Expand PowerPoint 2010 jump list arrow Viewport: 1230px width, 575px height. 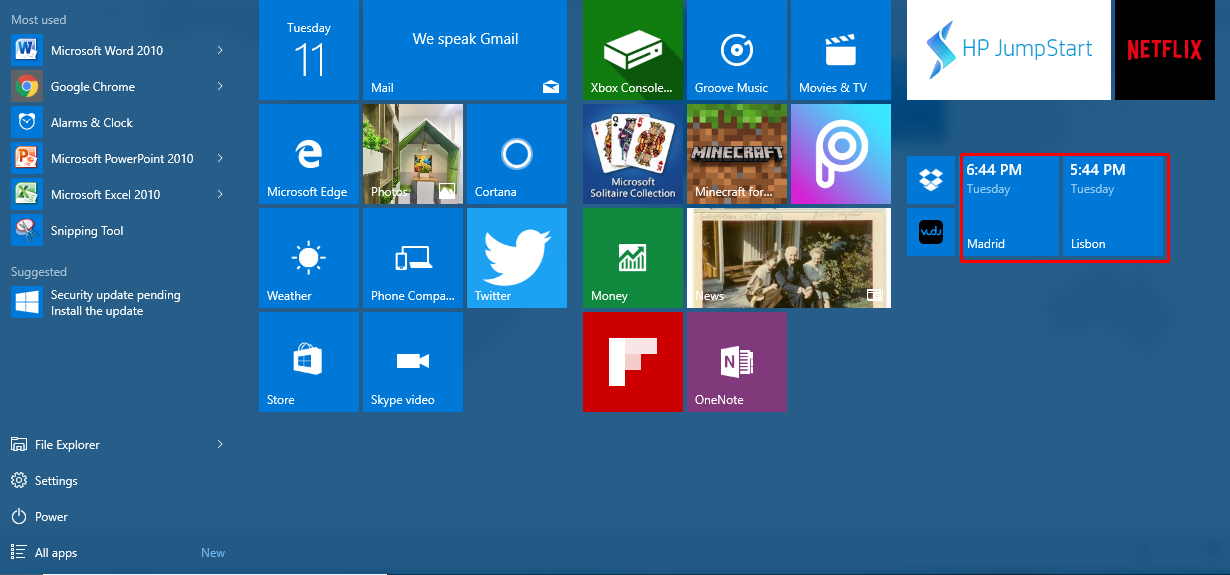click(x=220, y=158)
